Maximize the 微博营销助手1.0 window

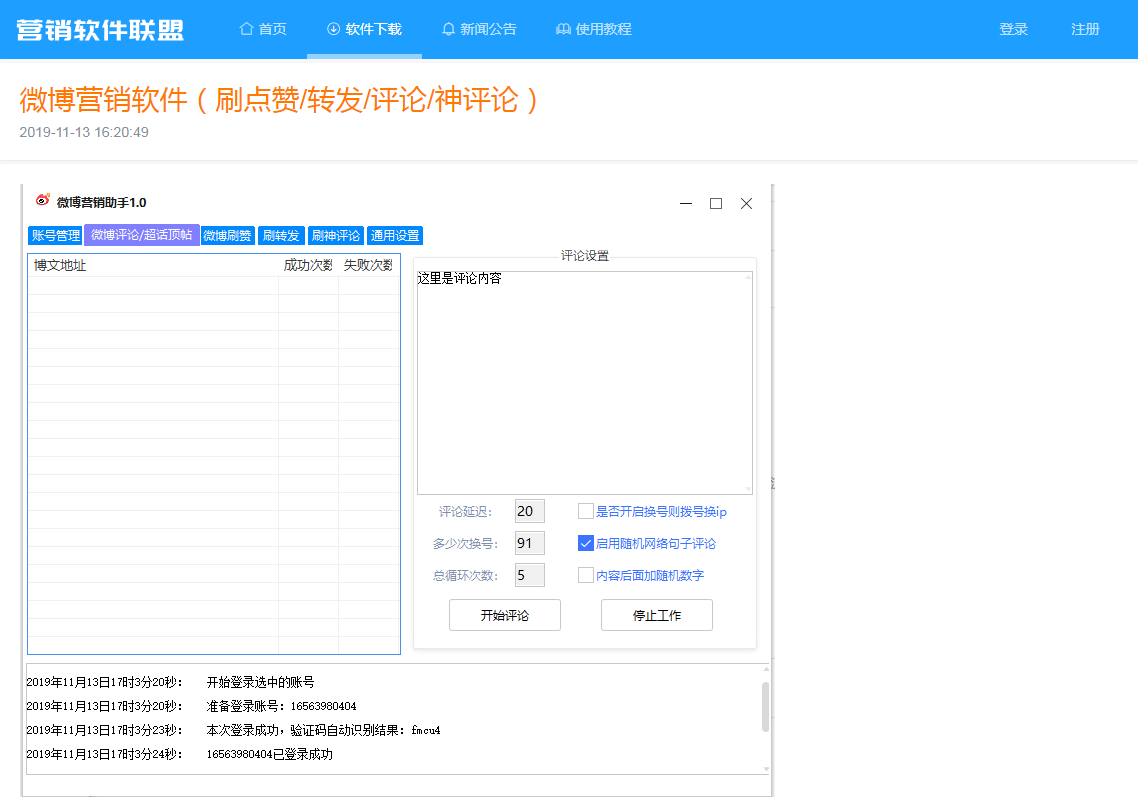(x=716, y=203)
